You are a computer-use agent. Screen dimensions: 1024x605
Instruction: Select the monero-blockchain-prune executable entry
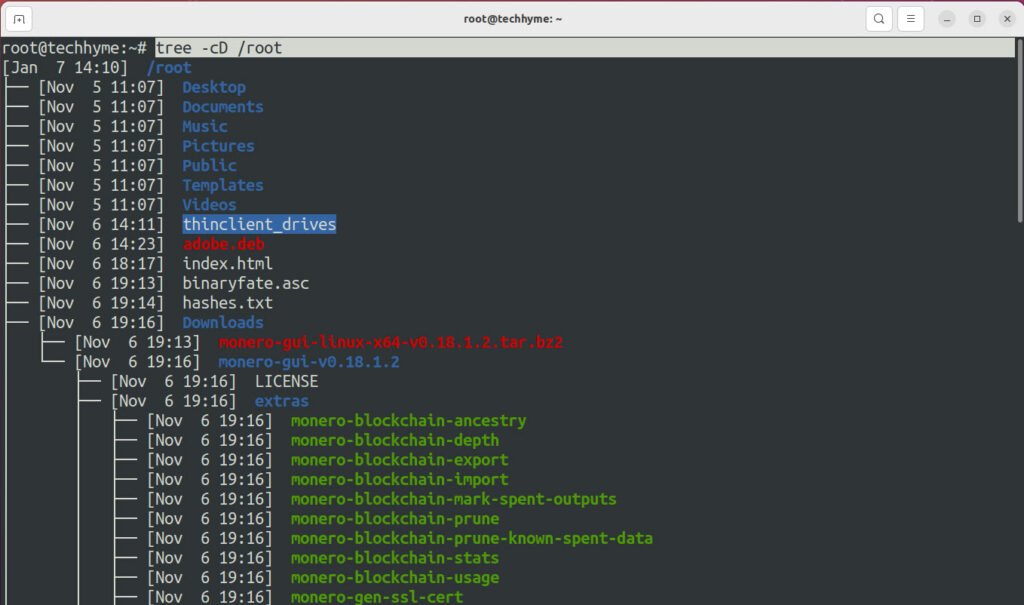[x=394, y=518]
